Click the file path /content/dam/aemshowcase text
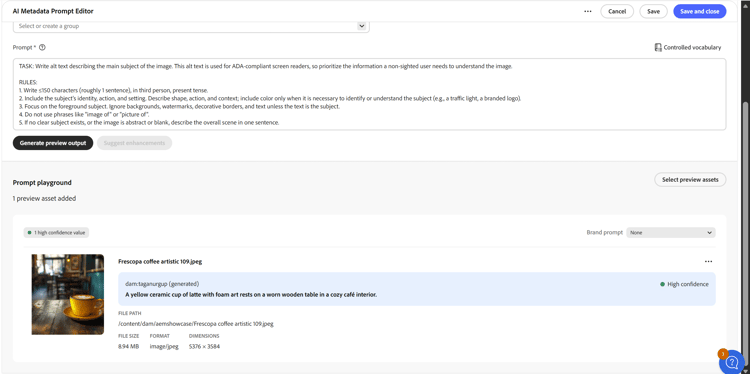Screen dimensions: 750x374 tap(196, 324)
